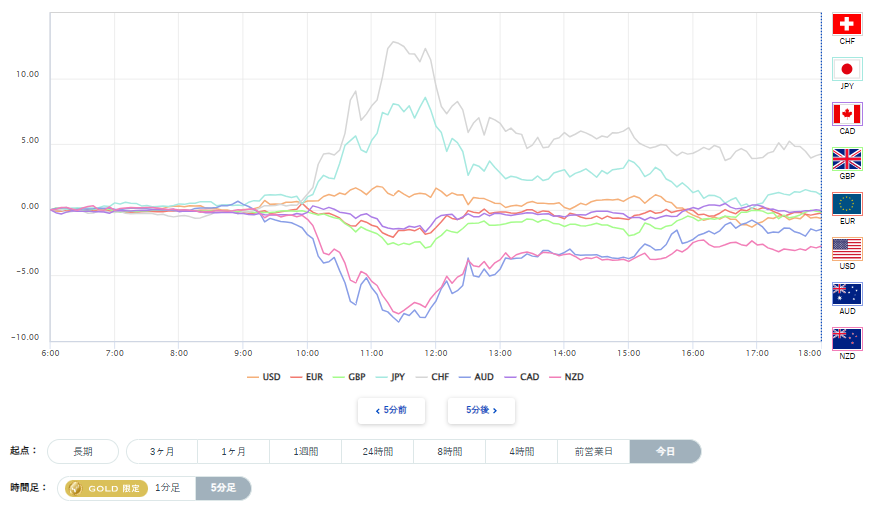Select the 4時間 starting point
The image size is (872, 513).
point(522,451)
